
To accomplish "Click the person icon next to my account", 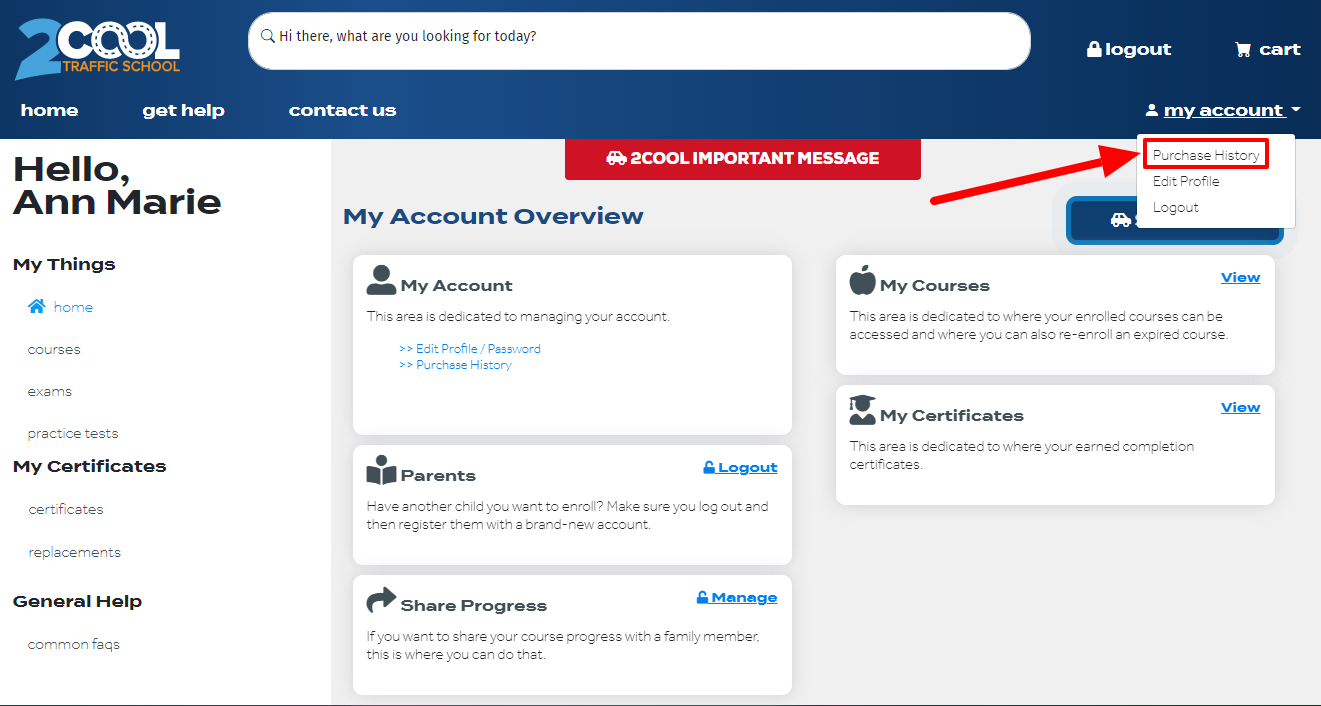I will pyautogui.click(x=1152, y=110).
